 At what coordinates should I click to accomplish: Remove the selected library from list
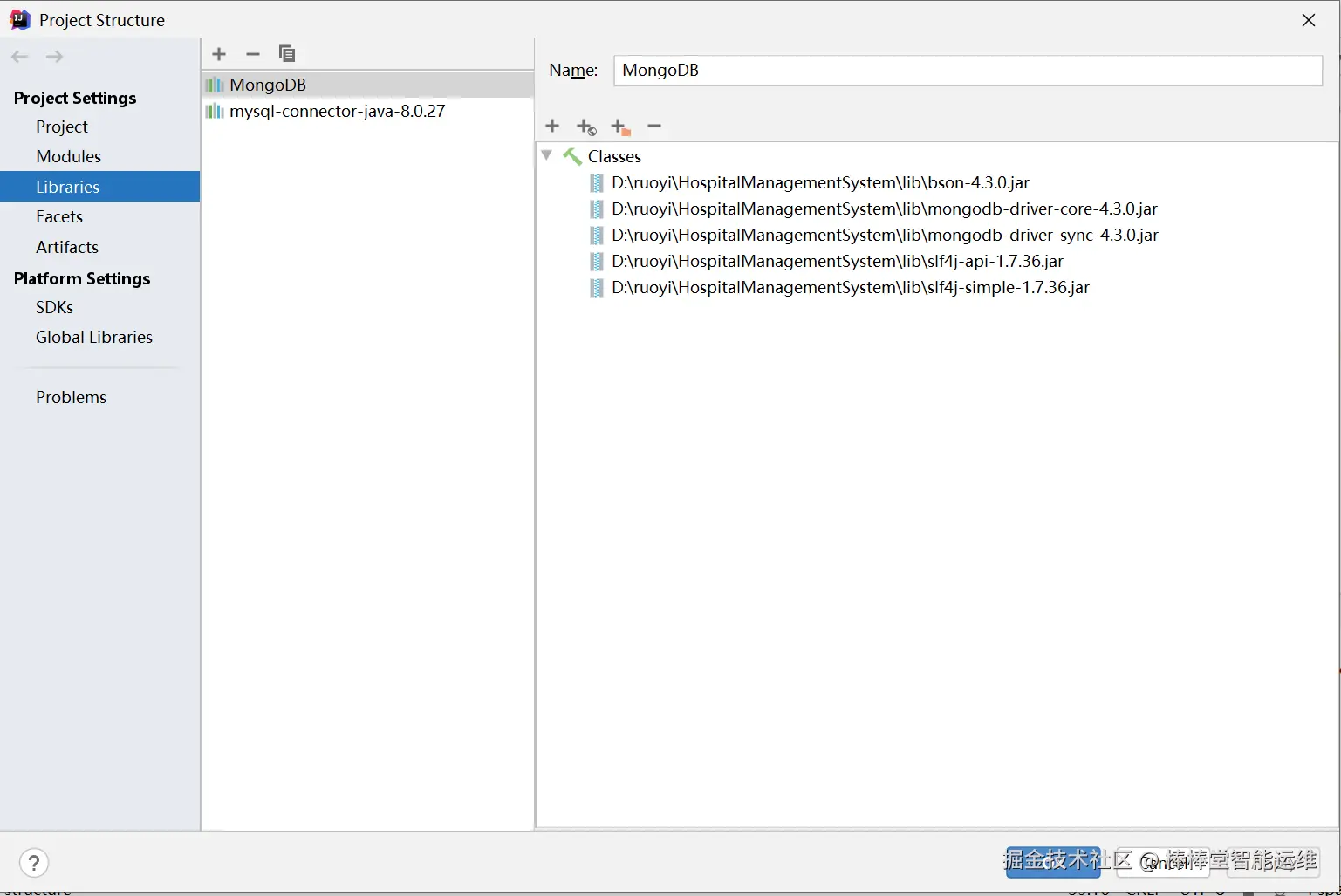coord(253,54)
